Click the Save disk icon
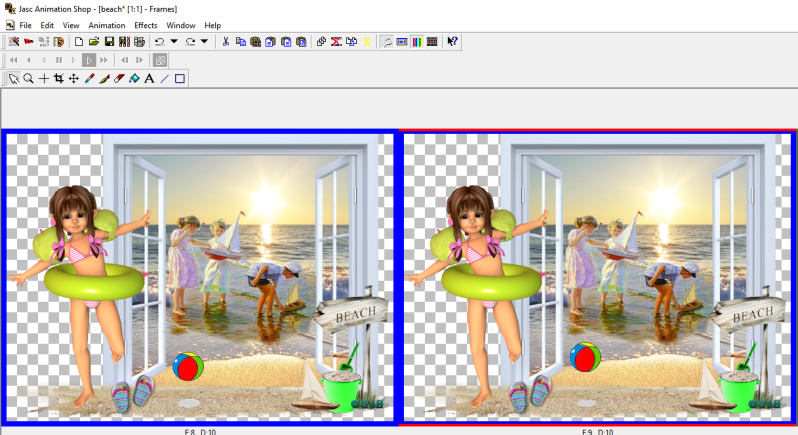Screen dimensions: 798x435 coord(109,42)
